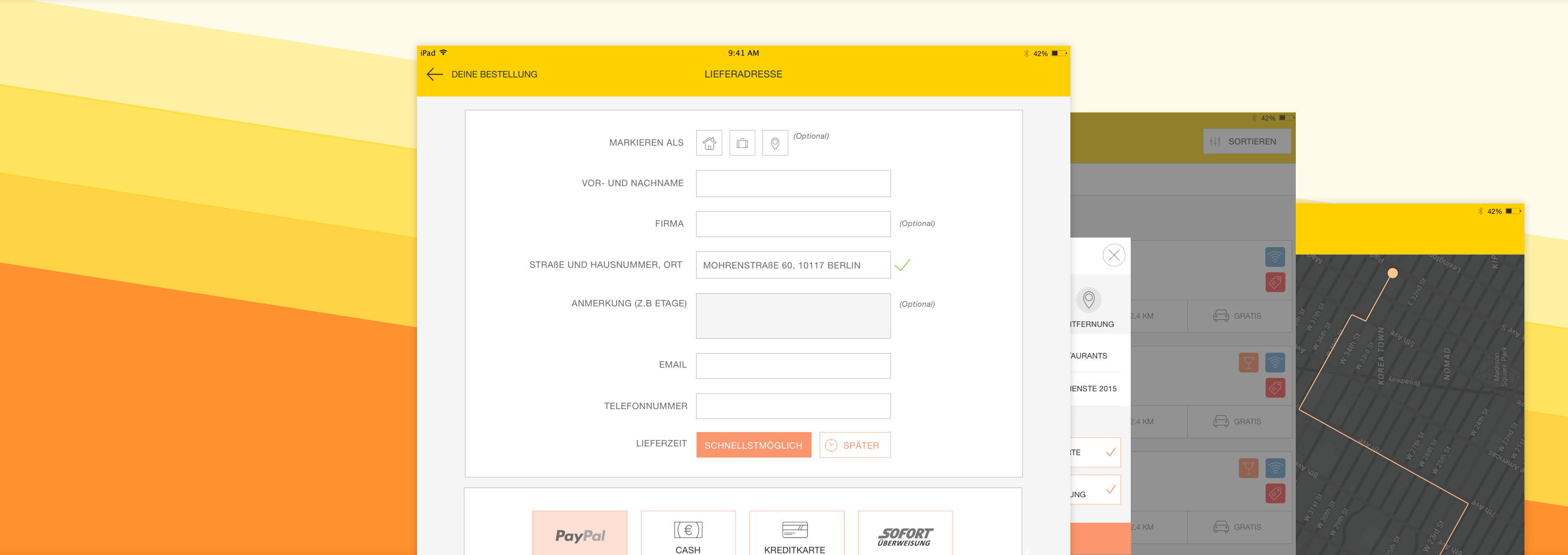Toggle the checked filter option ending in UNG
This screenshot has height=555, width=1568.
coord(1095,490)
